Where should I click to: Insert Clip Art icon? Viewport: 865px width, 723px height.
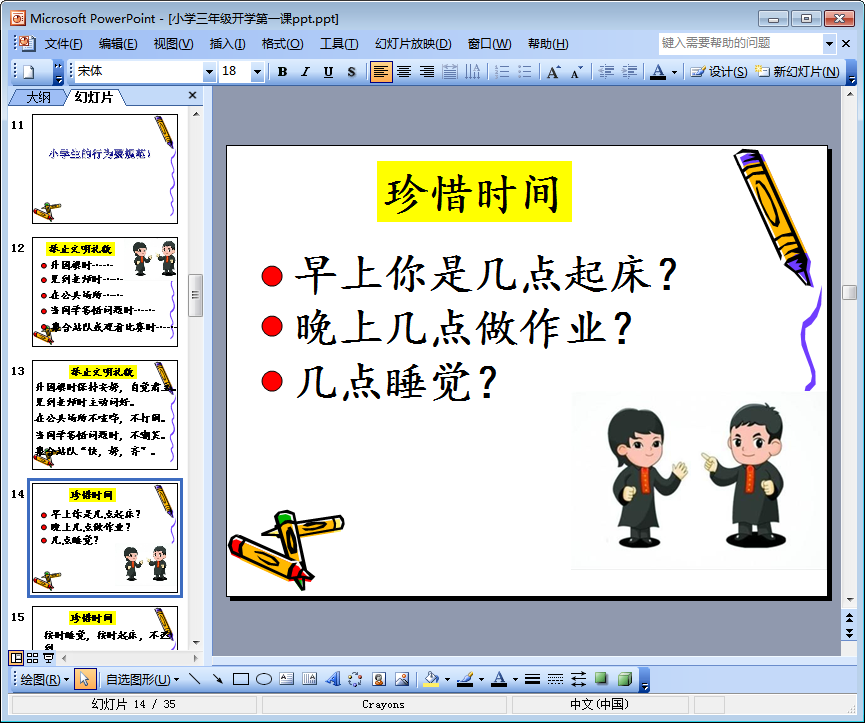coord(379,679)
